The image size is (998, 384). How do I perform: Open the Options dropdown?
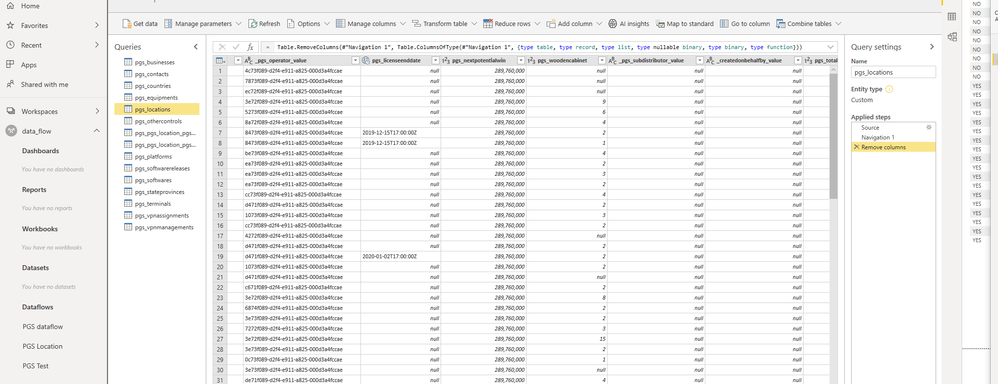click(x=308, y=24)
